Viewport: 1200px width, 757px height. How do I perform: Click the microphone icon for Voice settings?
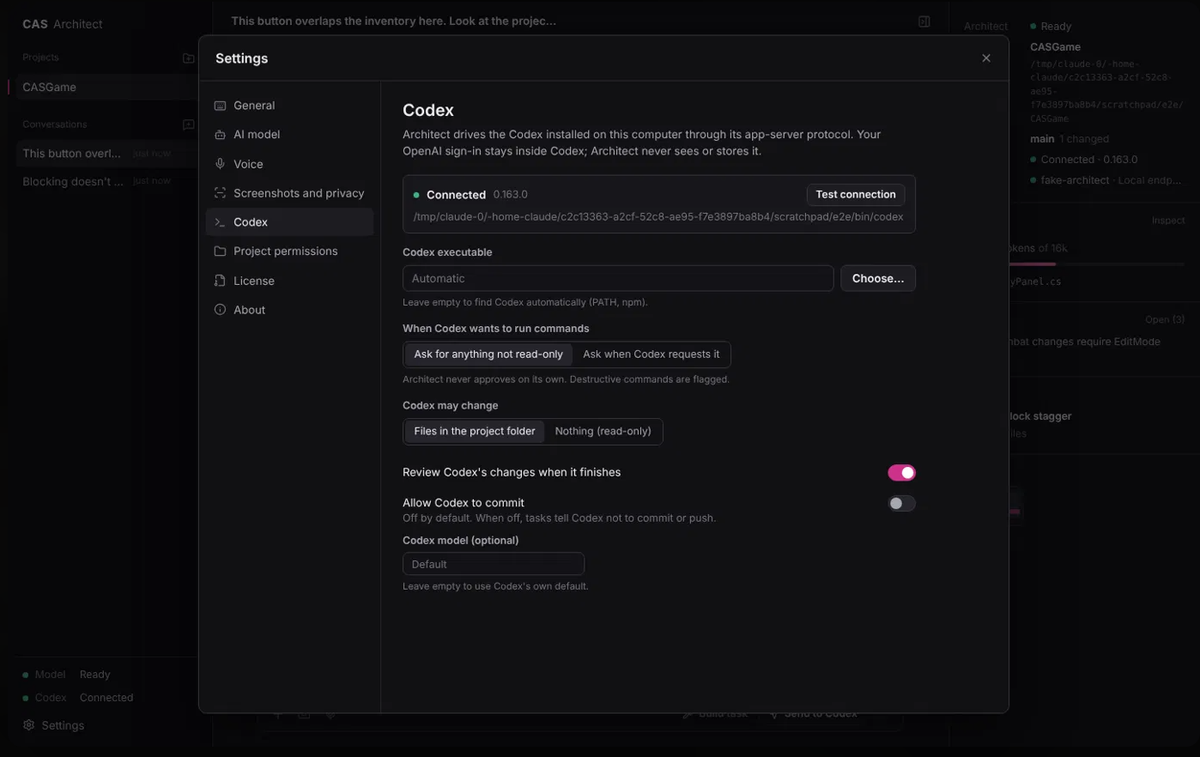coord(220,164)
